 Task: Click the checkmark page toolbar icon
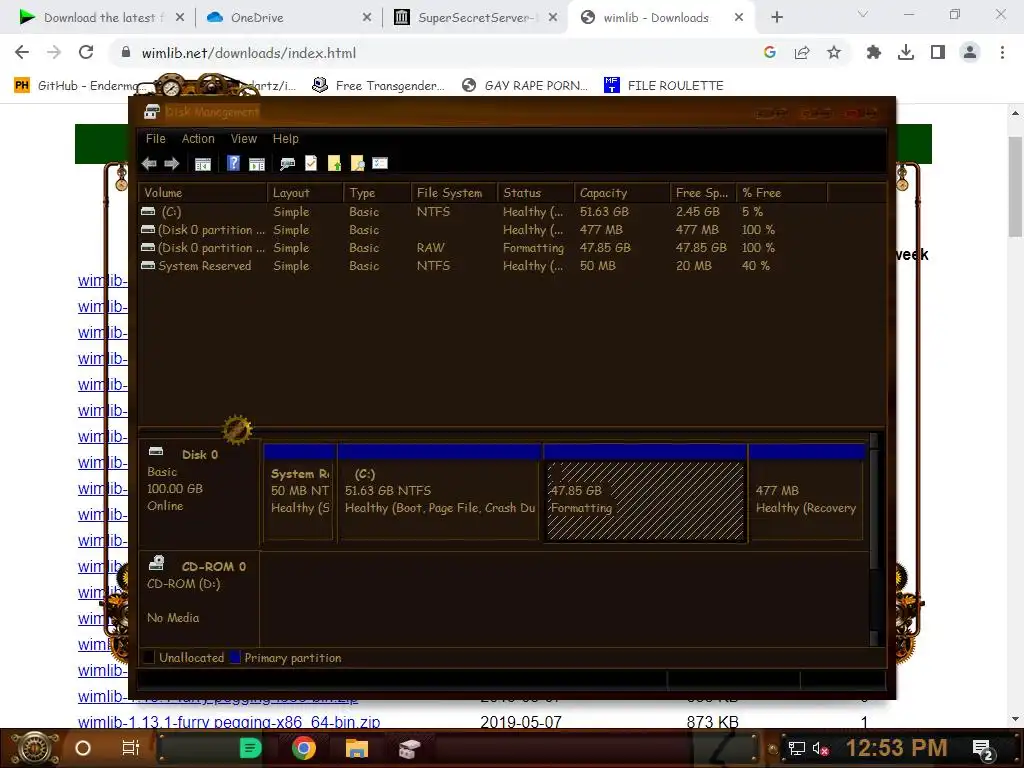point(311,163)
